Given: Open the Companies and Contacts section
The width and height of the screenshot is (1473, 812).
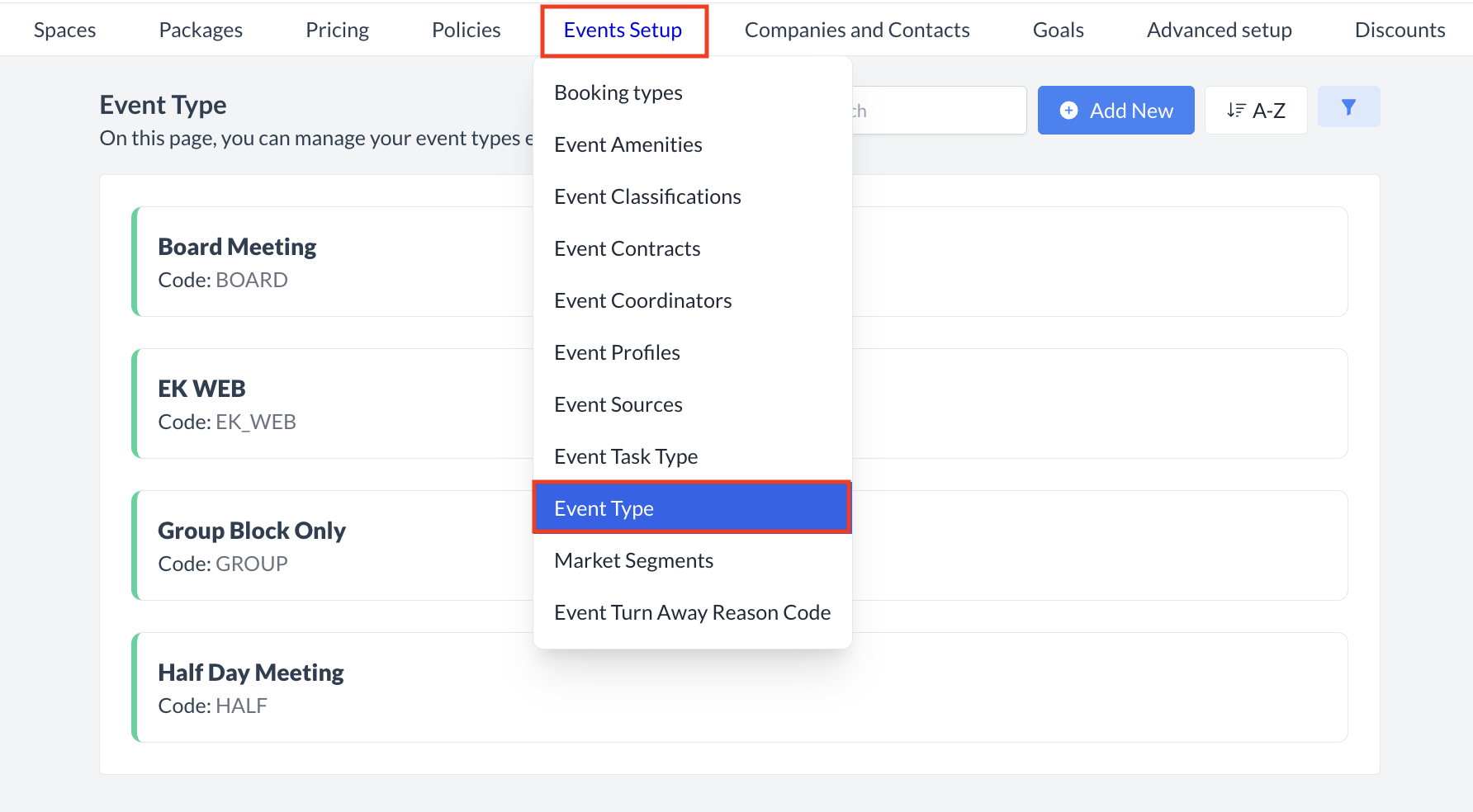Looking at the screenshot, I should pyautogui.click(x=856, y=29).
